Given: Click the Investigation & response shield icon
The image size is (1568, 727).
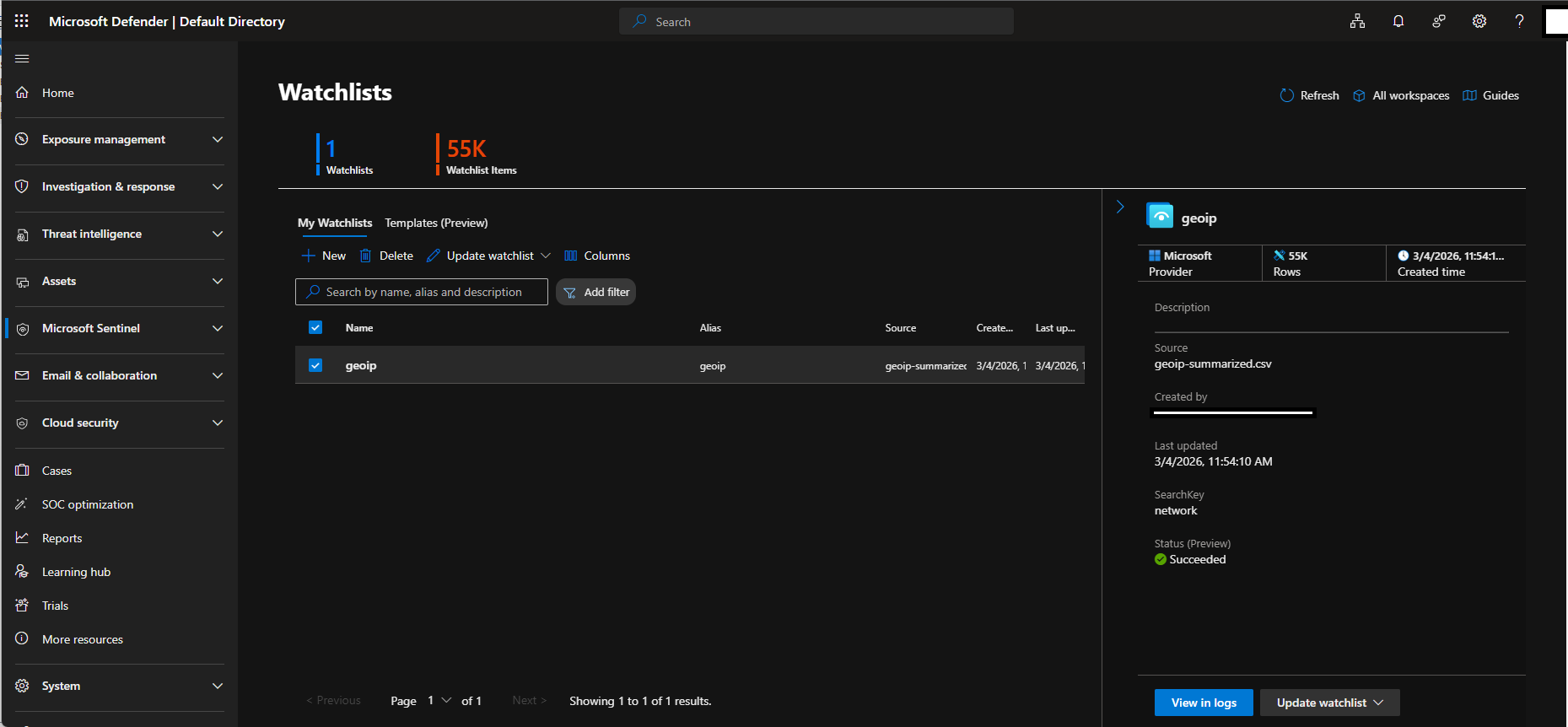Looking at the screenshot, I should pyautogui.click(x=22, y=186).
